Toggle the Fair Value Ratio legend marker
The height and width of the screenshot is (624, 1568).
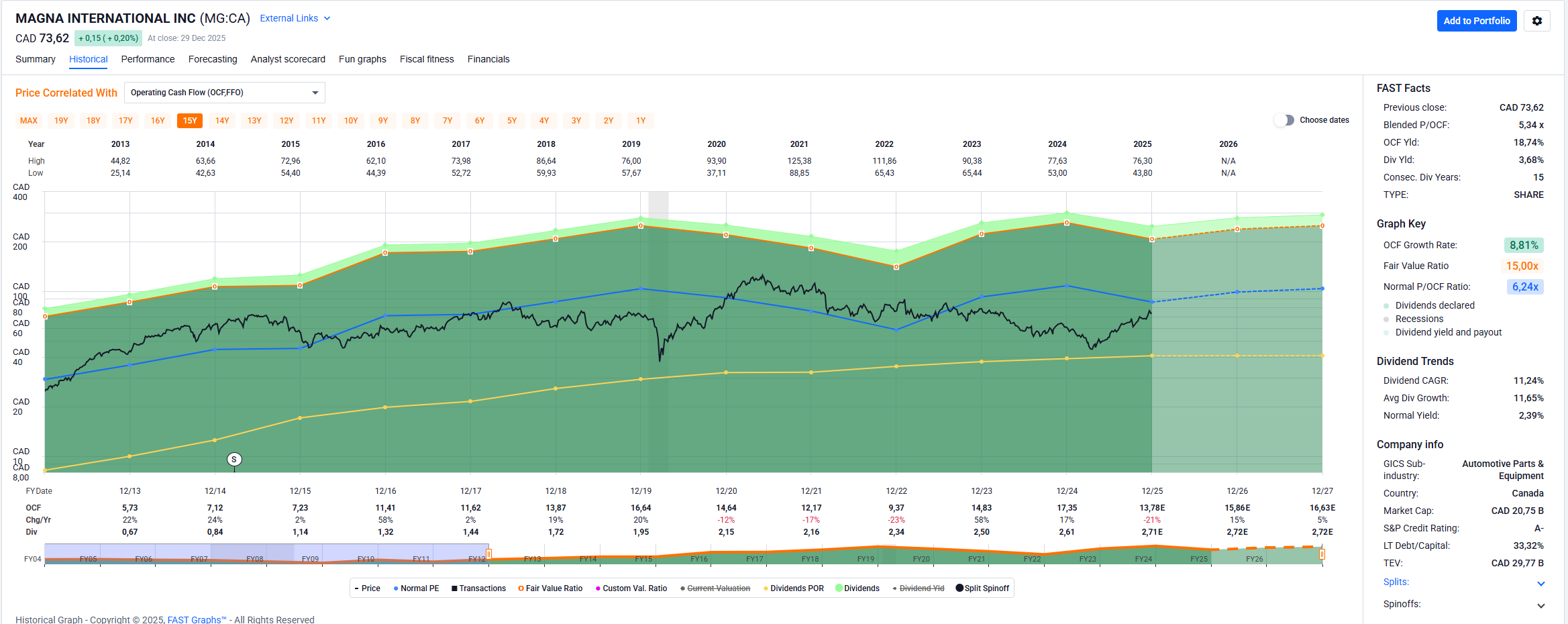tap(521, 588)
